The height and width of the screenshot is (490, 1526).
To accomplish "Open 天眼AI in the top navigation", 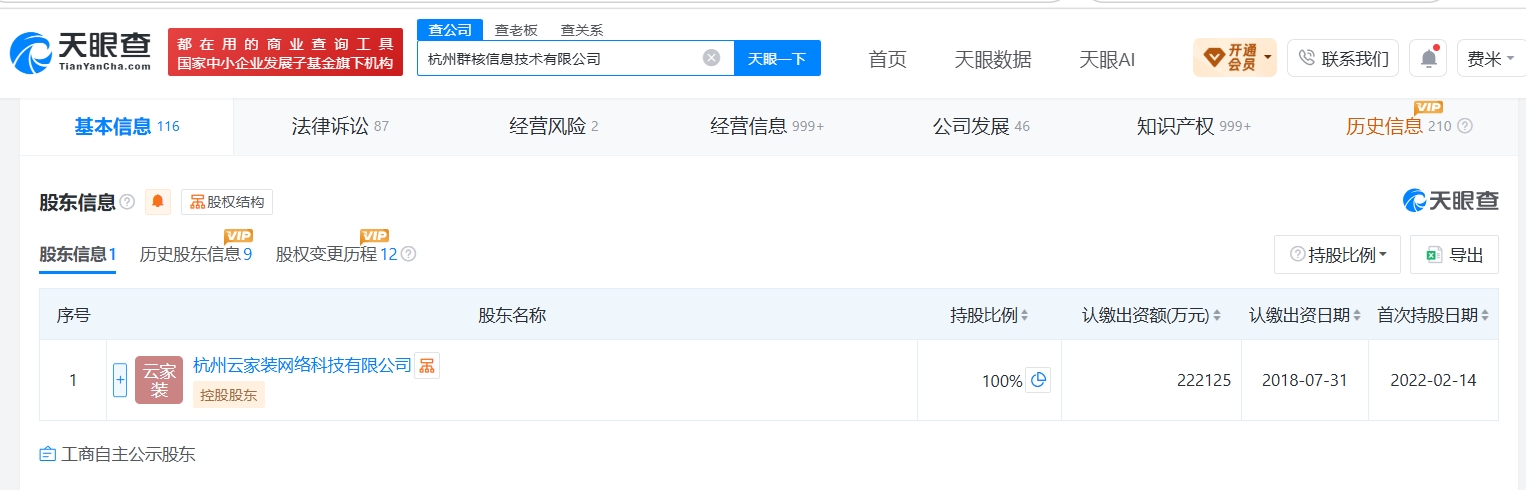I will coord(1107,59).
